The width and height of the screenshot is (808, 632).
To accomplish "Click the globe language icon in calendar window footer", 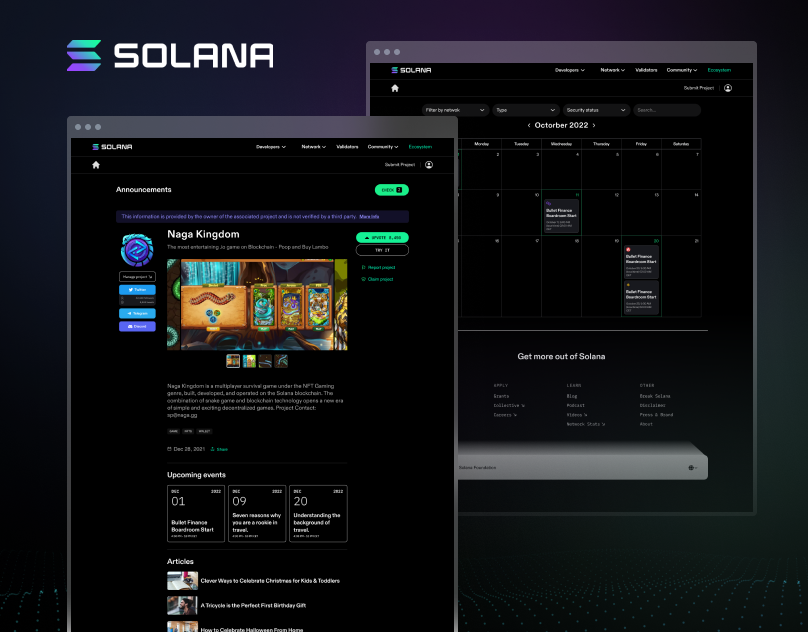I will (693, 468).
